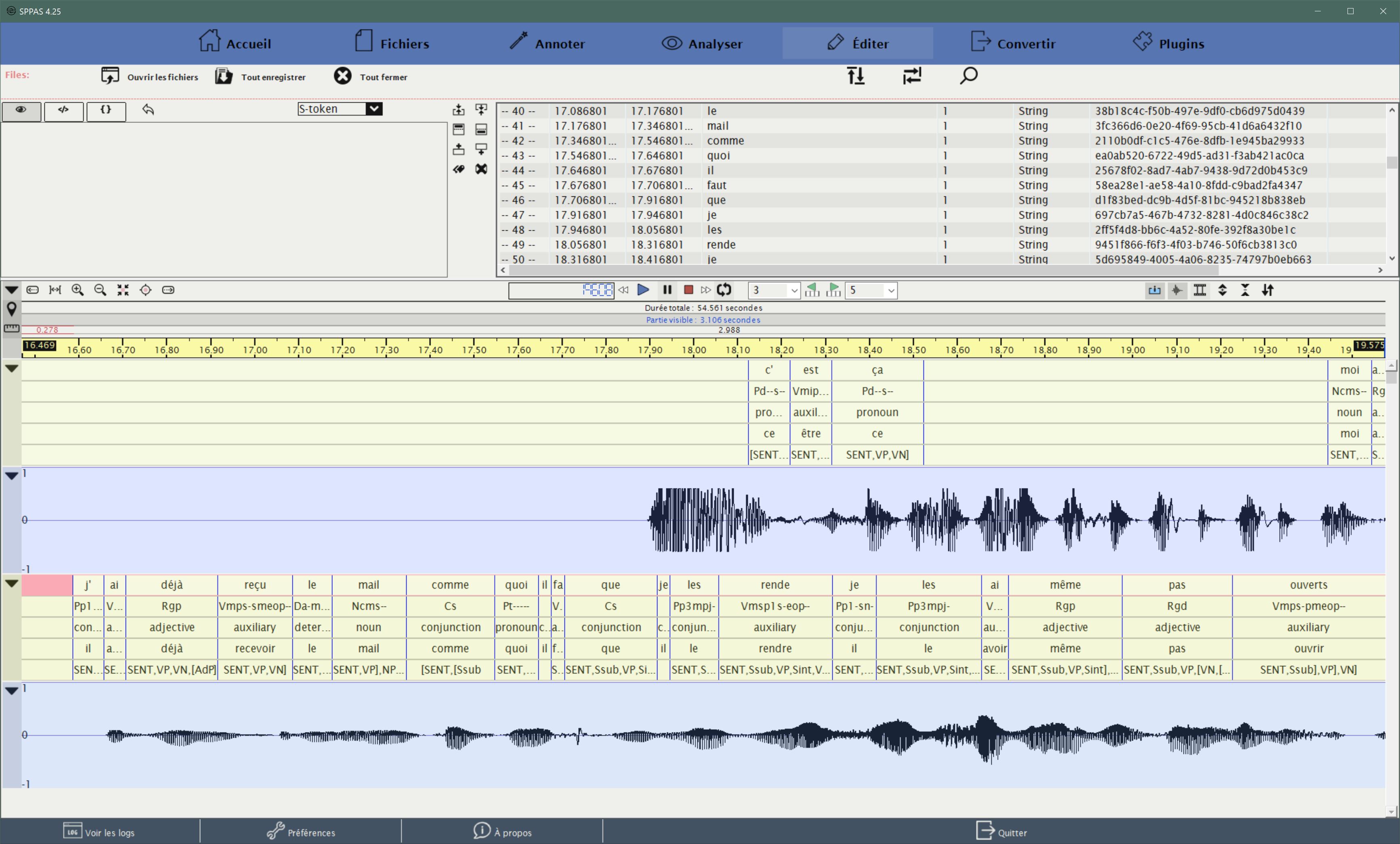Collapse the second annotation tiers panel
The image size is (1400, 844).
click(x=11, y=583)
